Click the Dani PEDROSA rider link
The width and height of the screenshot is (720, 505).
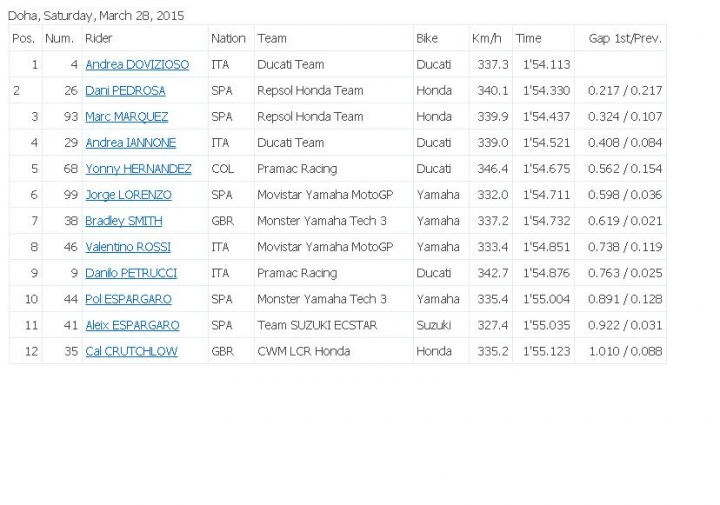pos(123,91)
